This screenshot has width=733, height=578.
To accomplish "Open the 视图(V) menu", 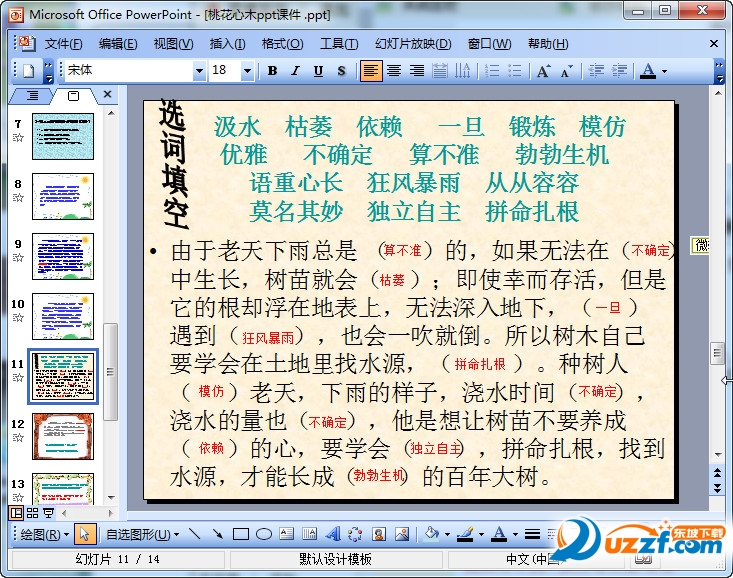I will (x=173, y=44).
